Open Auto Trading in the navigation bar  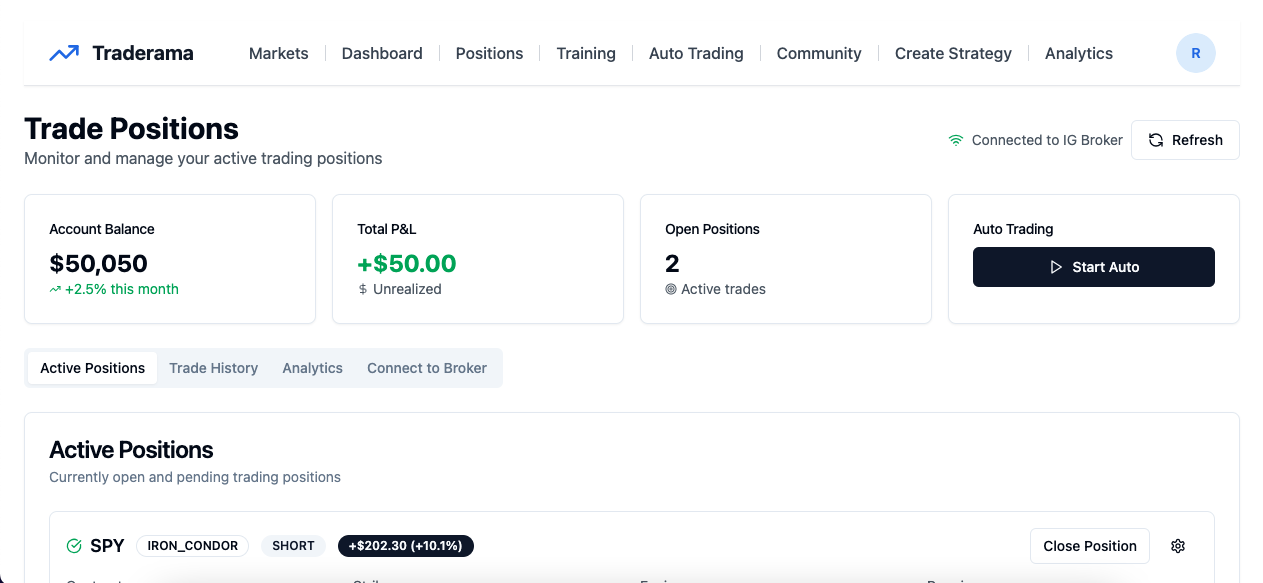pyautogui.click(x=696, y=53)
